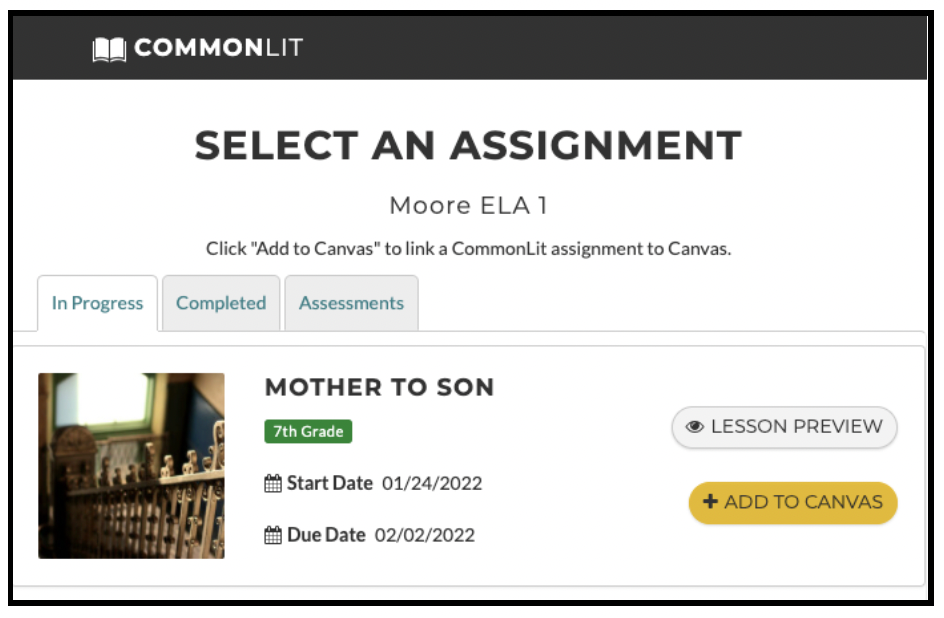Select the Assessments tab
This screenshot has width=944, height=618.
351,303
